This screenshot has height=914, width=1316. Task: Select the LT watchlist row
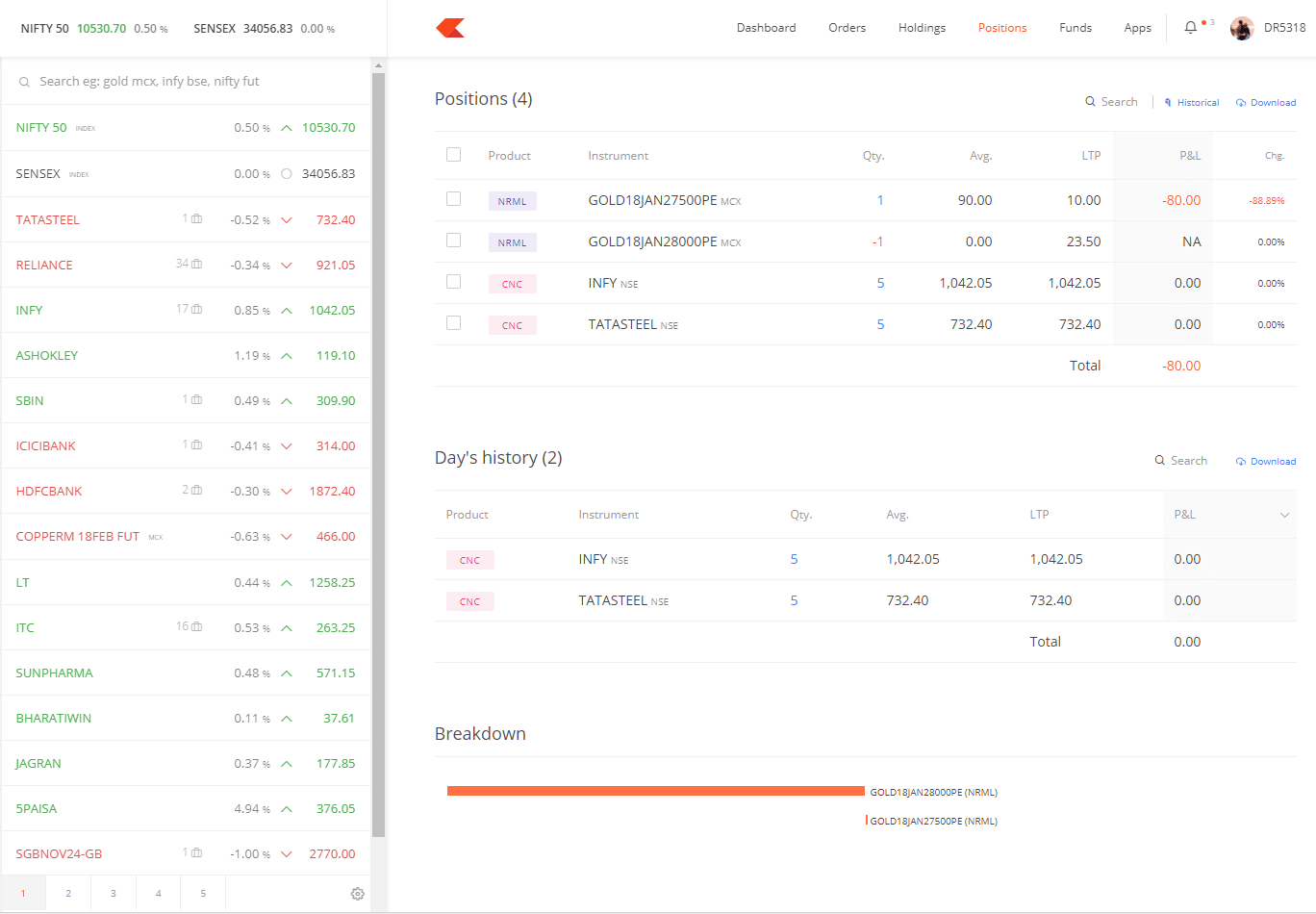(186, 582)
